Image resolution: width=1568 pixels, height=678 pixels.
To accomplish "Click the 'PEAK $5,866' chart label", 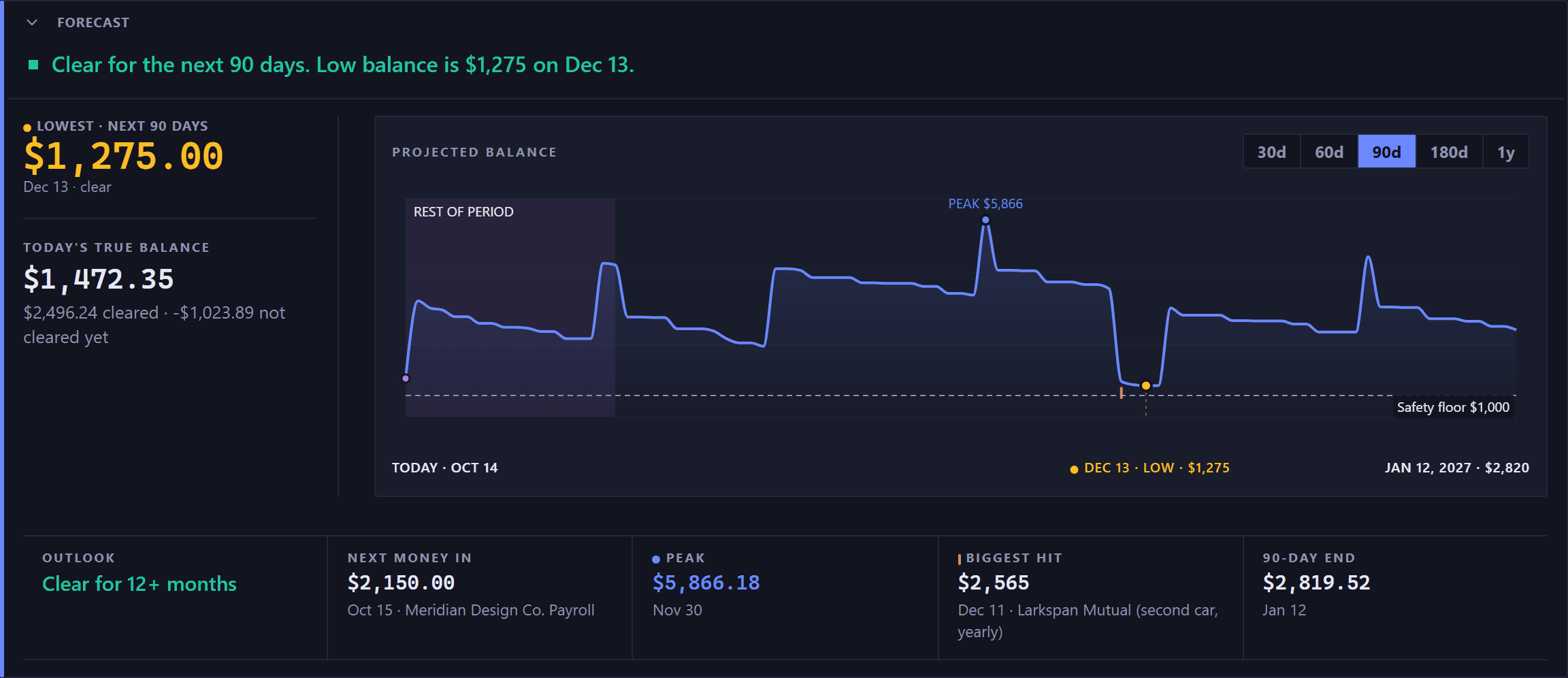I will point(985,204).
